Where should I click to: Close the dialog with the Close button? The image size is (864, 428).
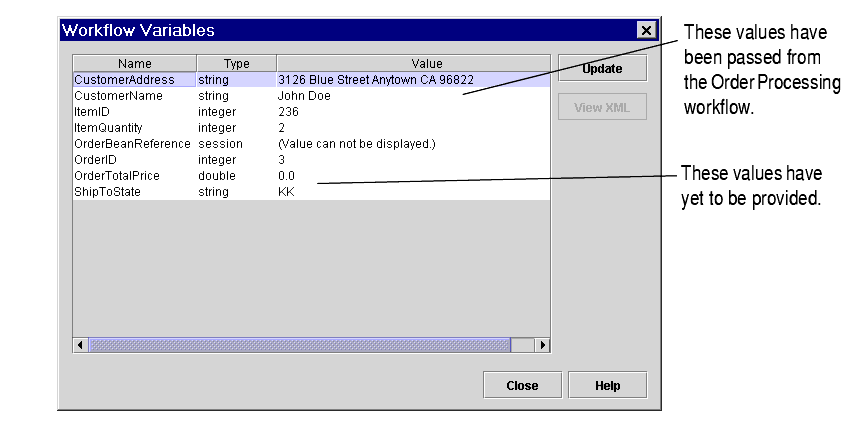pos(522,386)
